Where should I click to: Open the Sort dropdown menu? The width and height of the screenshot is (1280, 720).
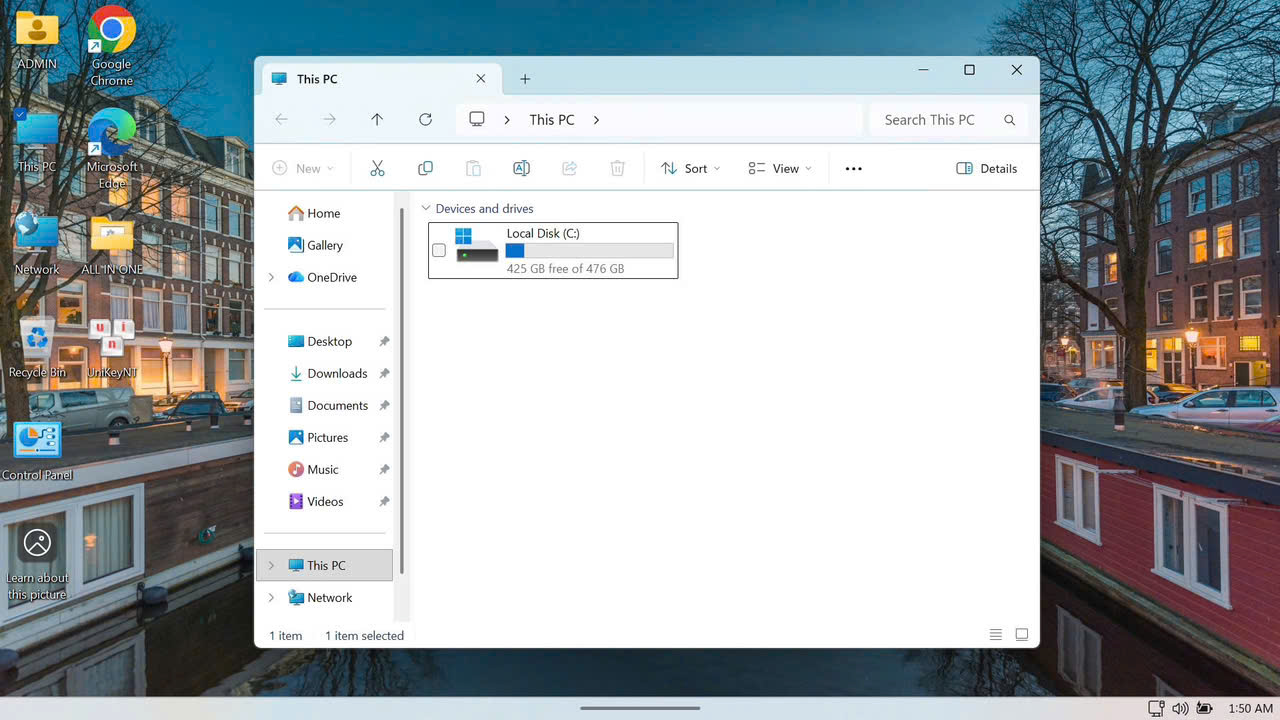691,169
